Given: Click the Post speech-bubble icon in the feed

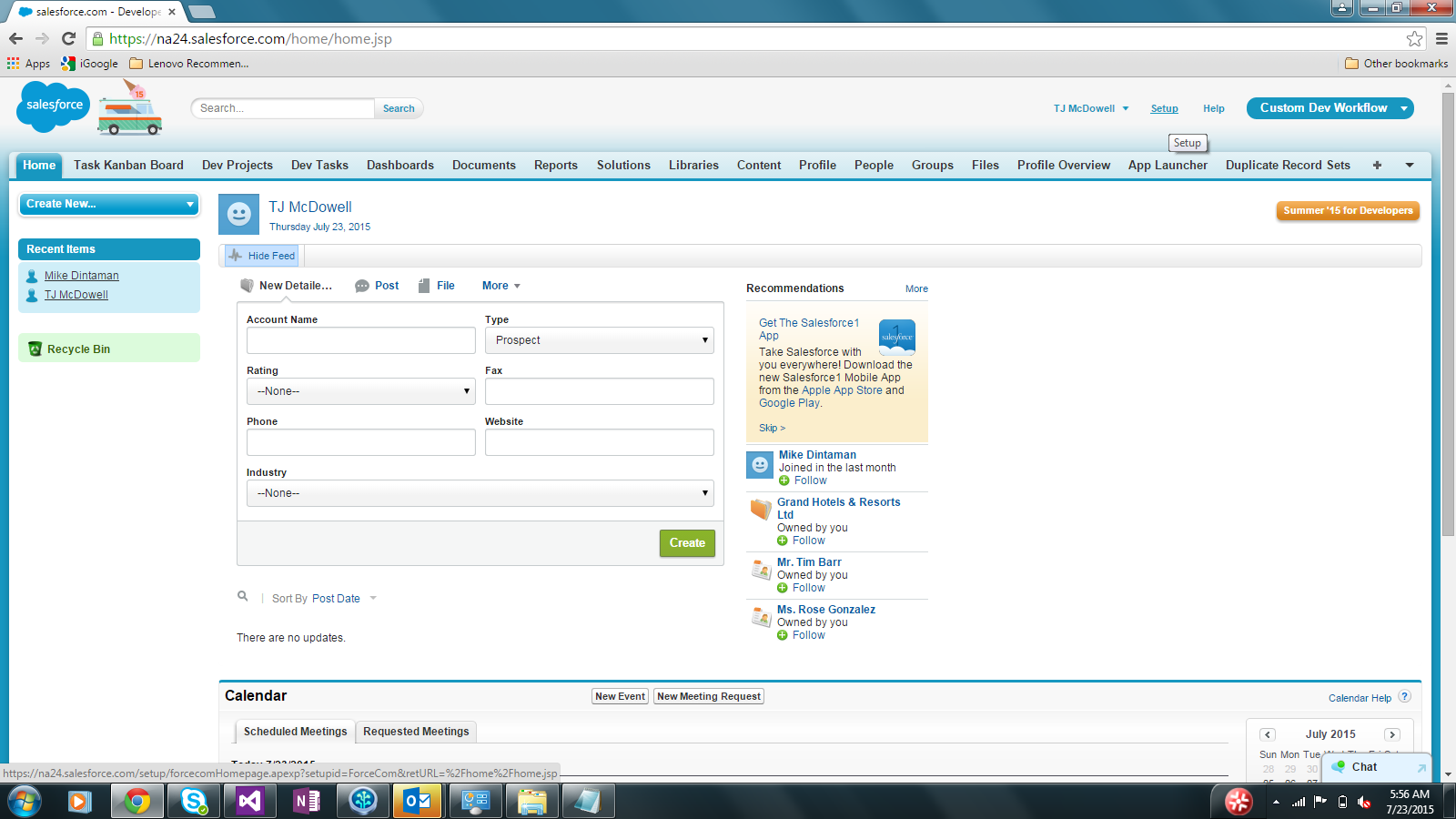Looking at the screenshot, I should [362, 285].
